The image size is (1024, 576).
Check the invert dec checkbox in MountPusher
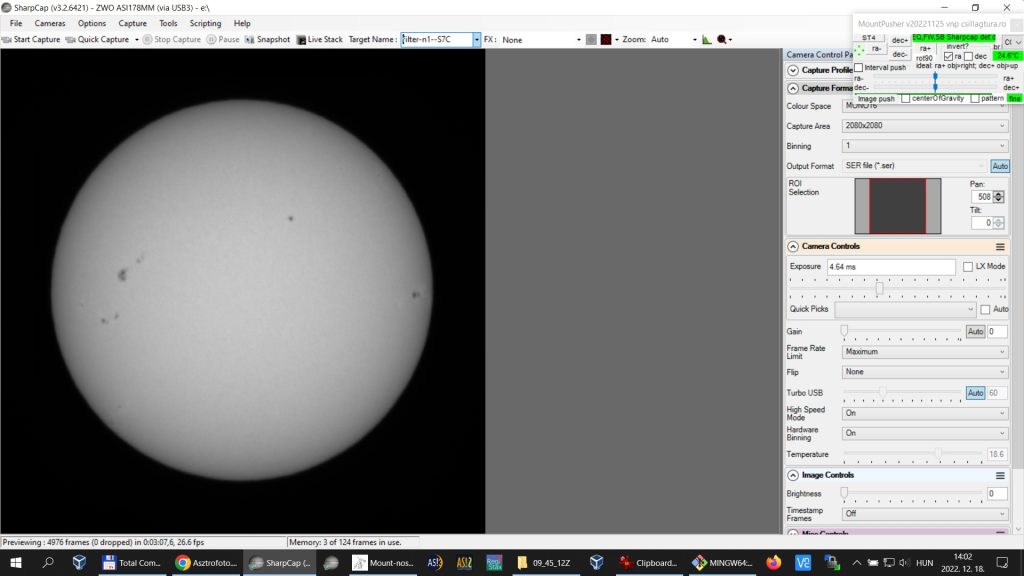(968, 57)
